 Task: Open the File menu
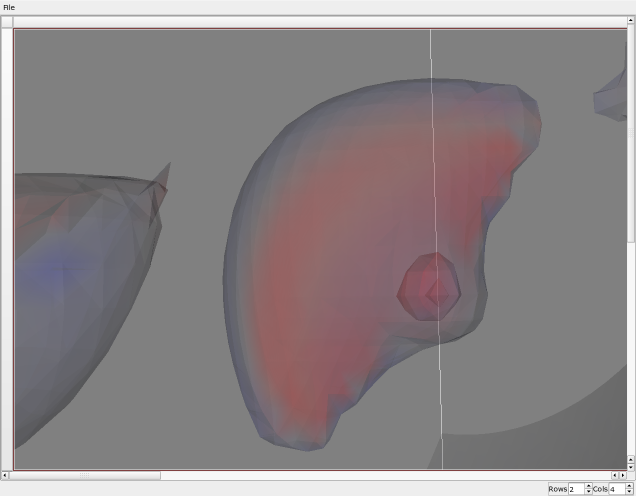click(9, 7)
